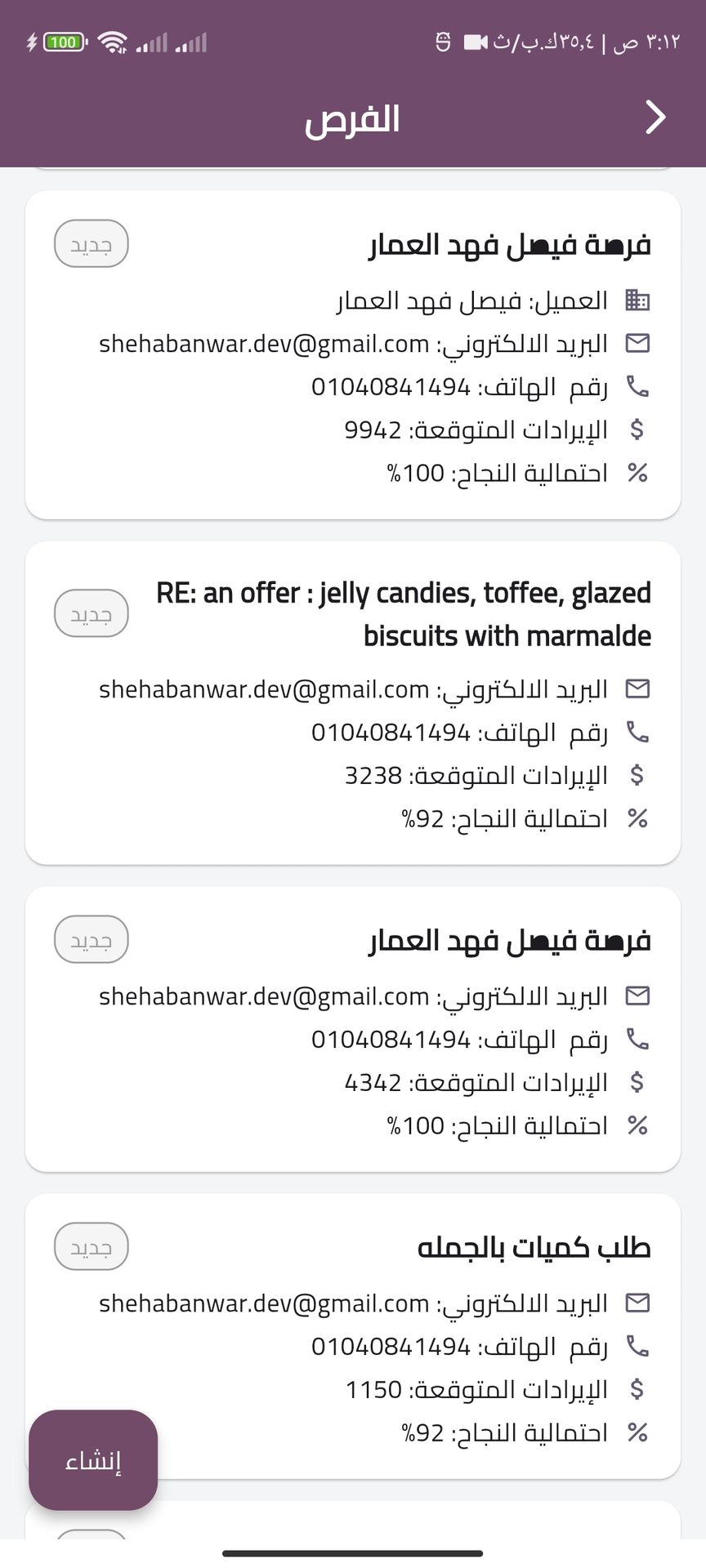The image size is (706, 1568).
Task: Tap phone number in the jelly candies card
Action: click(391, 733)
